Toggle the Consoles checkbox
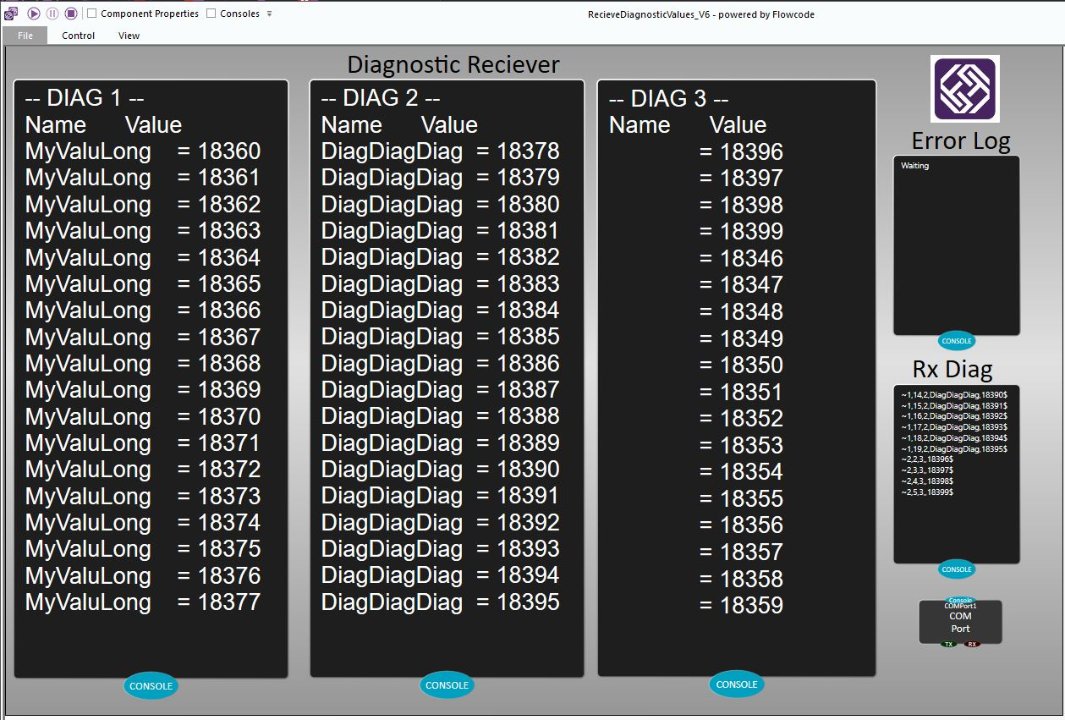Screen dimensions: 1065x720 tap(211, 14)
